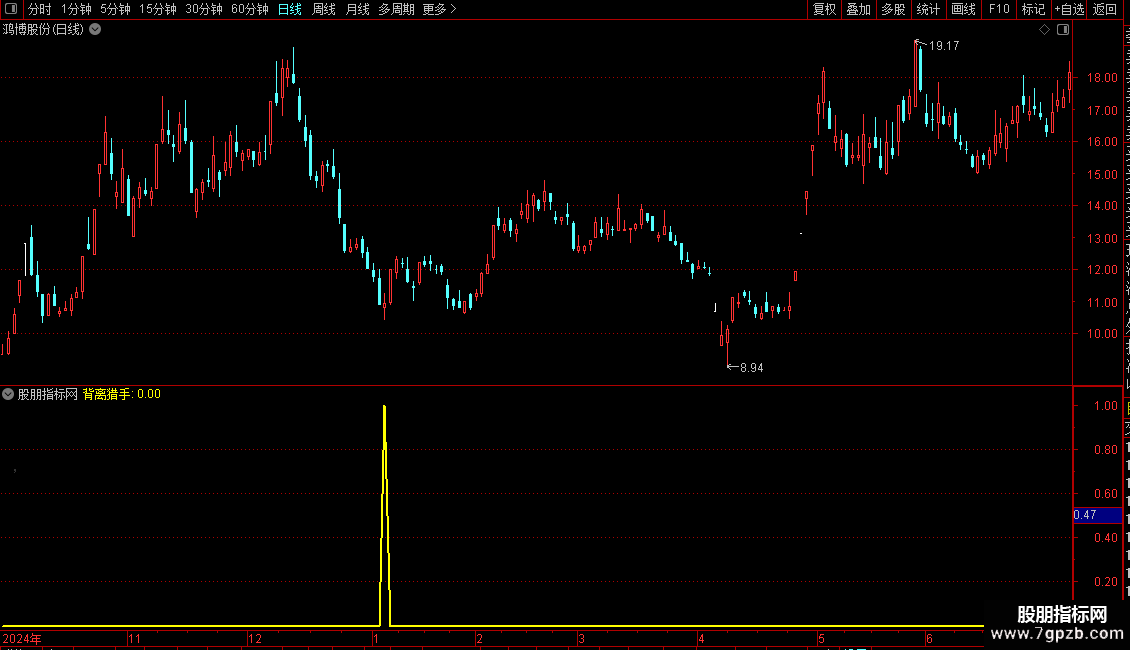Select the 30分钟 period
Viewport: 1130px width, 650px height.
204,9
